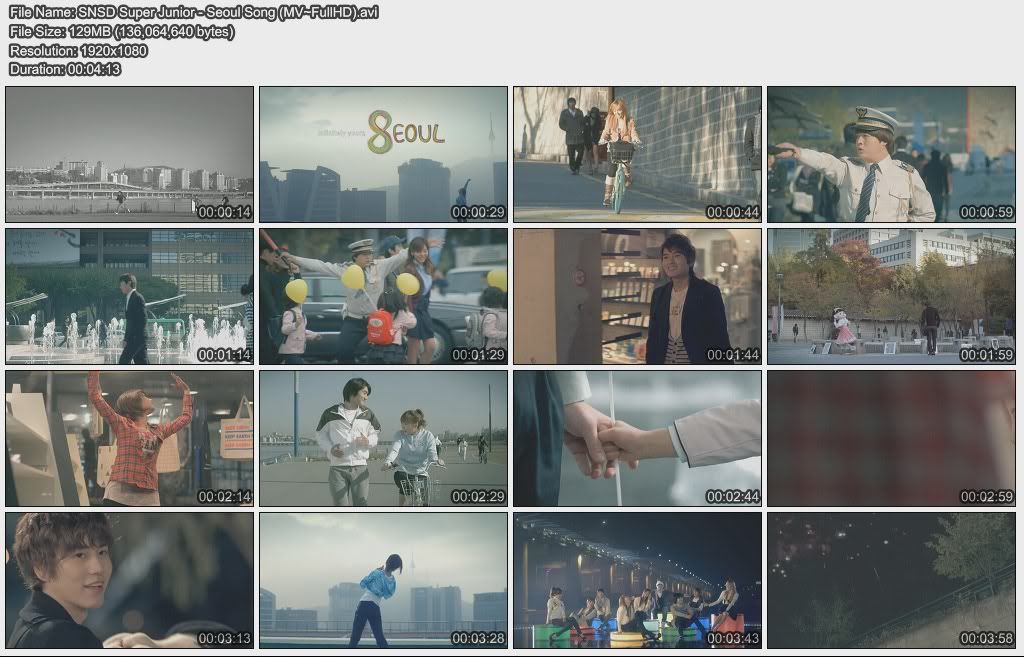
Task: Click the close-up face frame at 00:03:13
Action: [129, 580]
